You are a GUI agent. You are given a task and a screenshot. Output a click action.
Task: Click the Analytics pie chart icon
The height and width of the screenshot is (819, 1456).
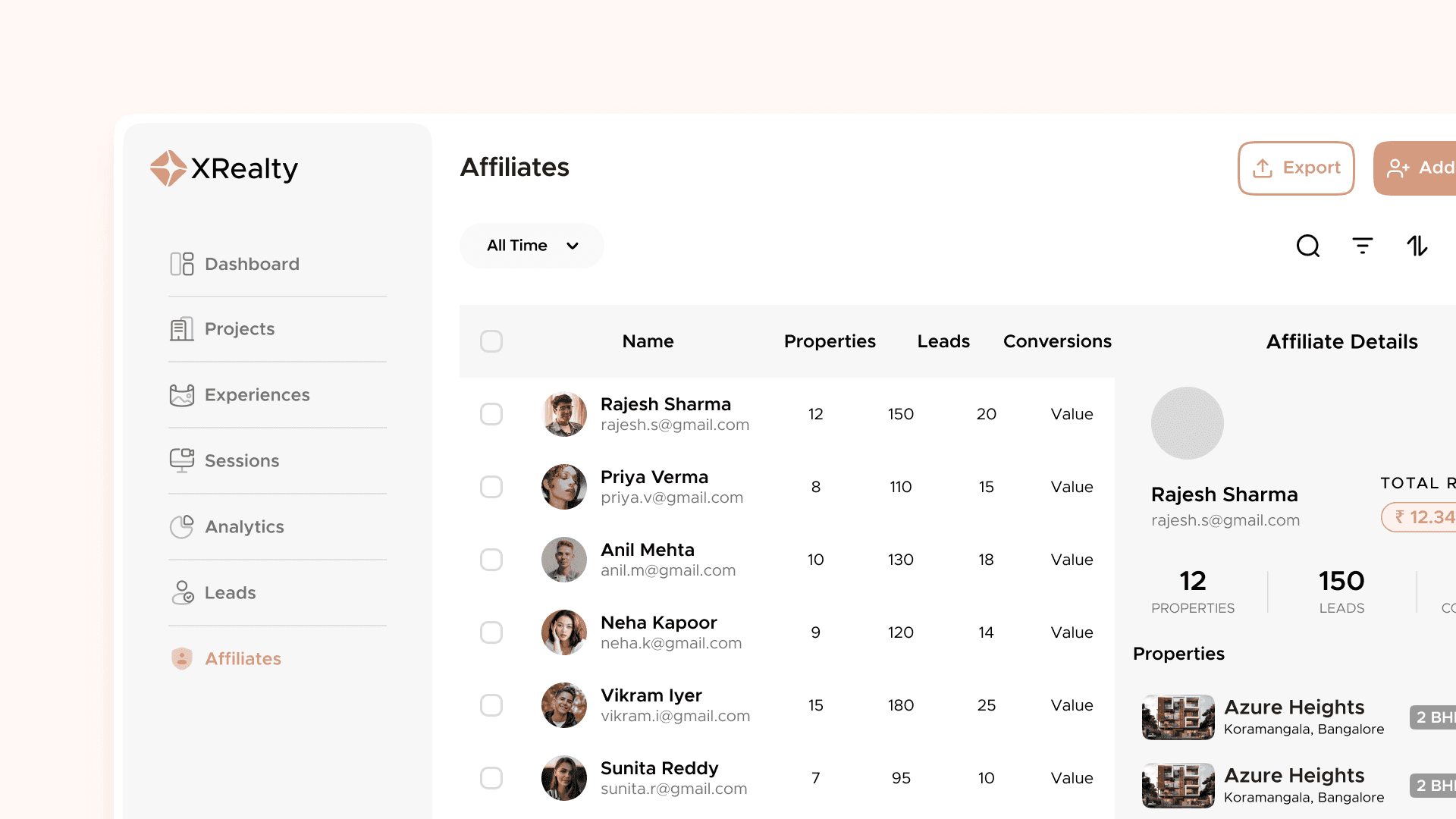coord(182,526)
